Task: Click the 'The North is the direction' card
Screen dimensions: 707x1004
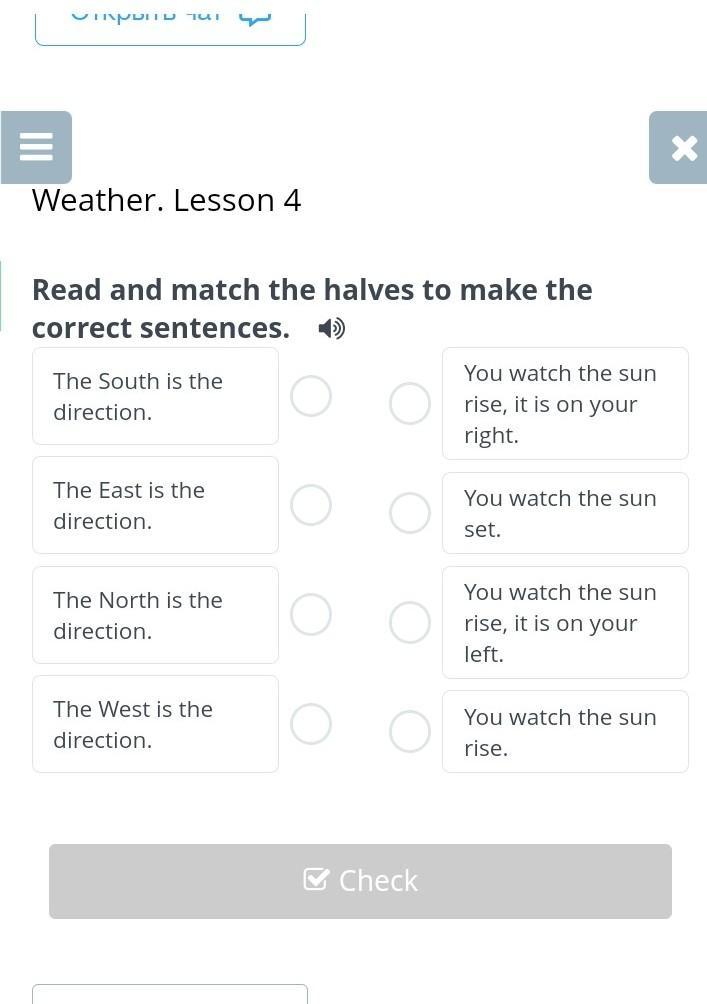Action: point(156,615)
